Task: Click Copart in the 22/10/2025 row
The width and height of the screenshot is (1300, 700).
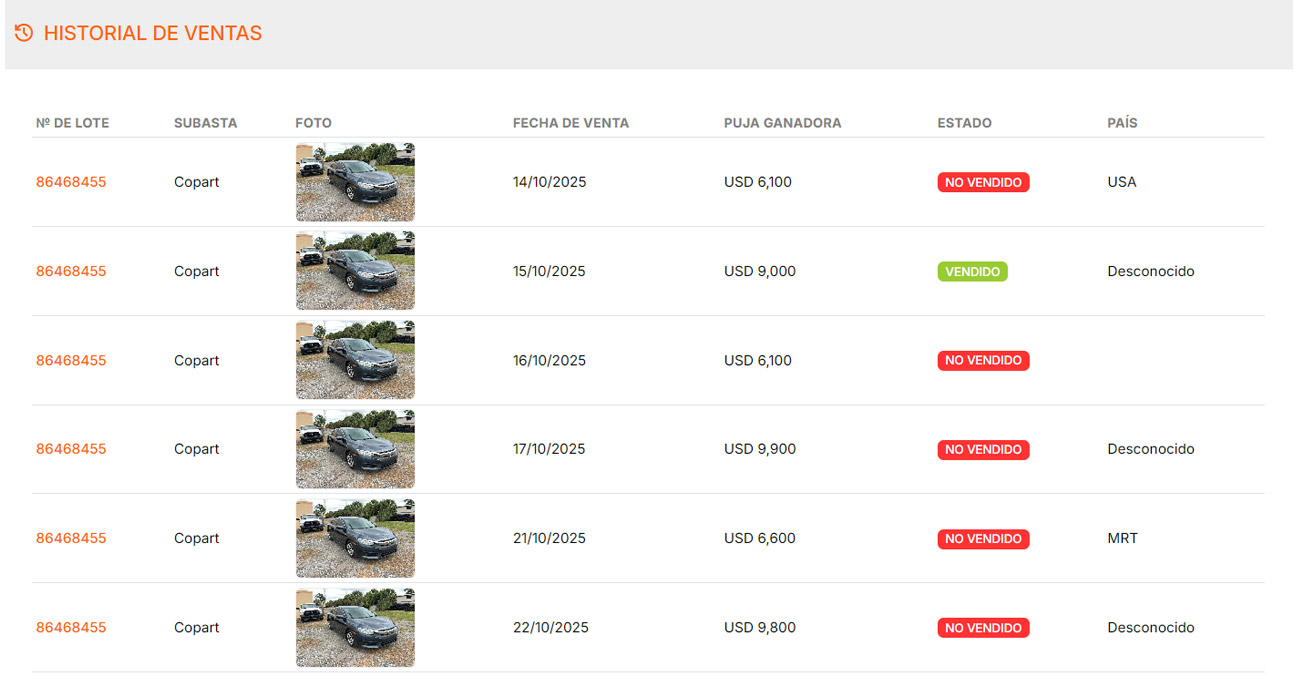Action: 197,628
